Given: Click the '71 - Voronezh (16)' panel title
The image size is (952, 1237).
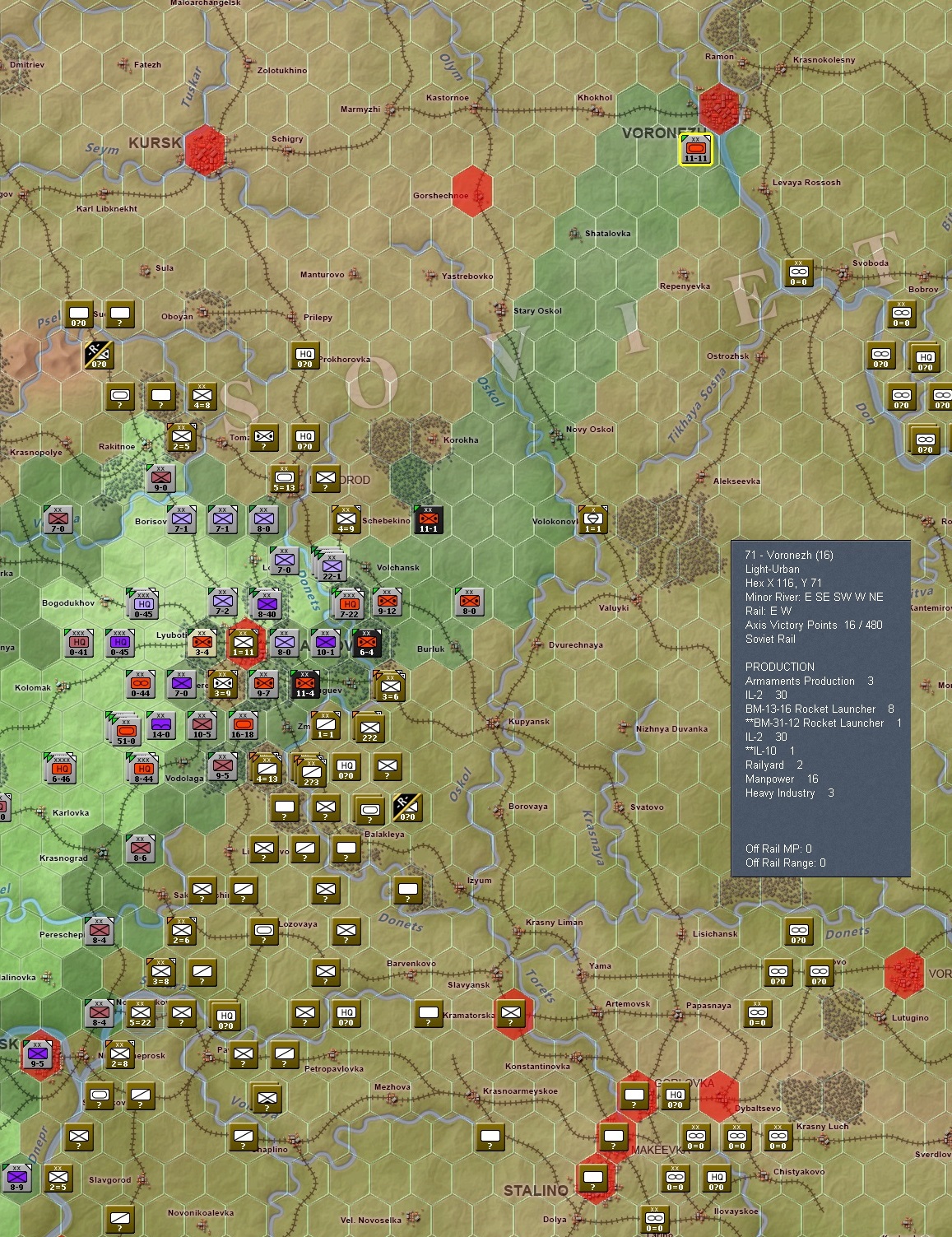Looking at the screenshot, I should click(788, 555).
